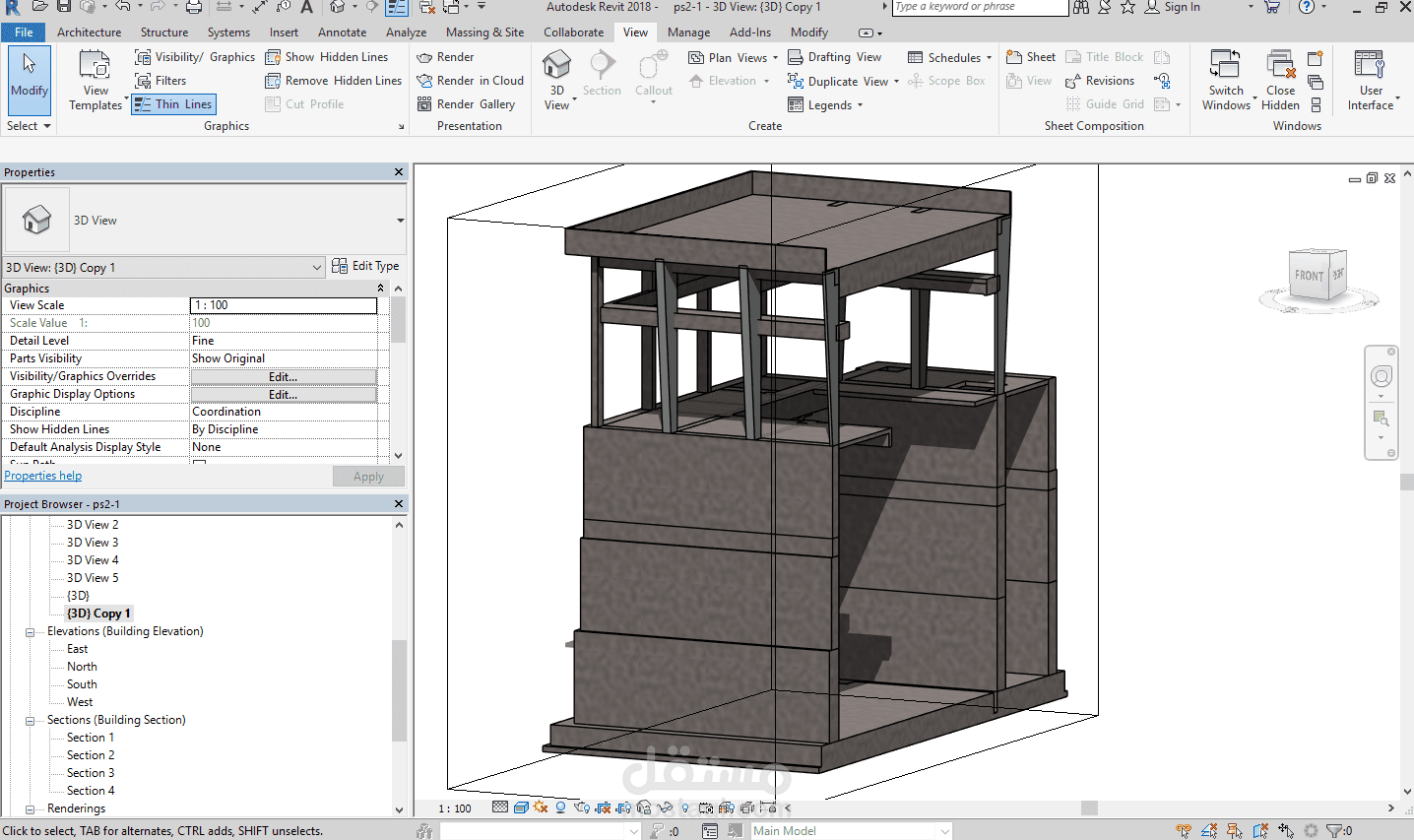The height and width of the screenshot is (840, 1414).
Task: Switch to the Architecture tab
Action: pos(90,32)
